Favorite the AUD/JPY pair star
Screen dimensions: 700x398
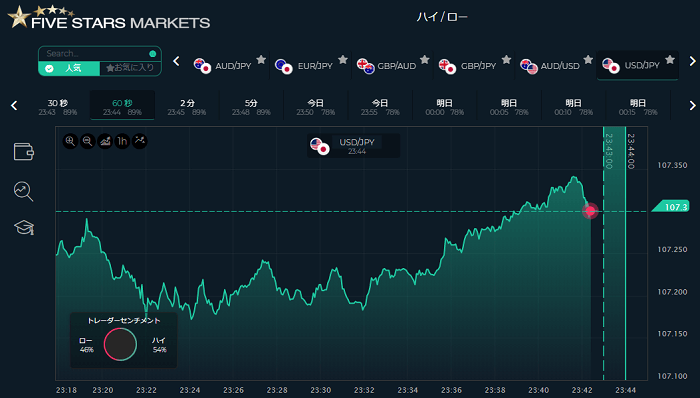coord(261,59)
